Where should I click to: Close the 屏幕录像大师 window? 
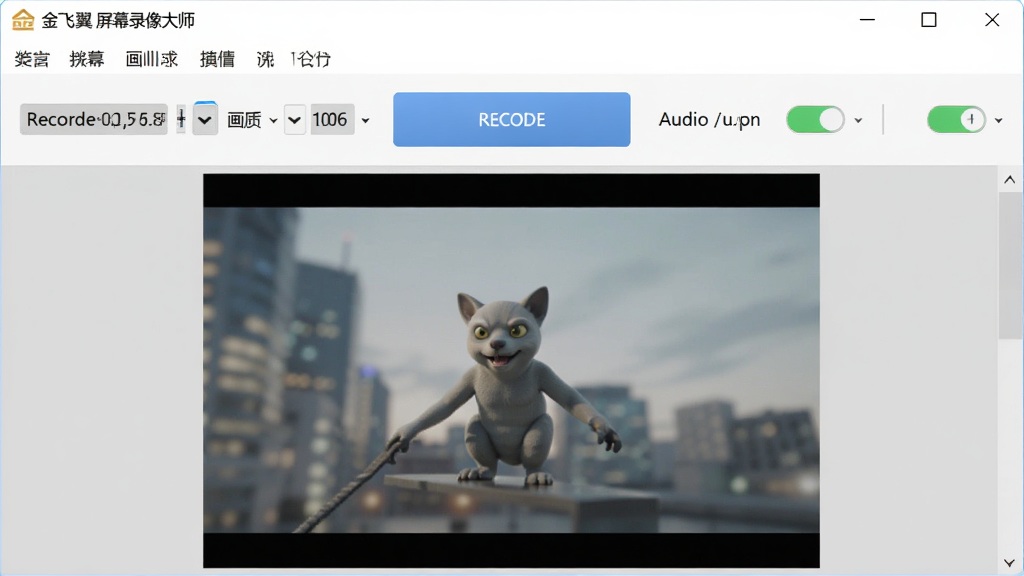click(x=992, y=20)
